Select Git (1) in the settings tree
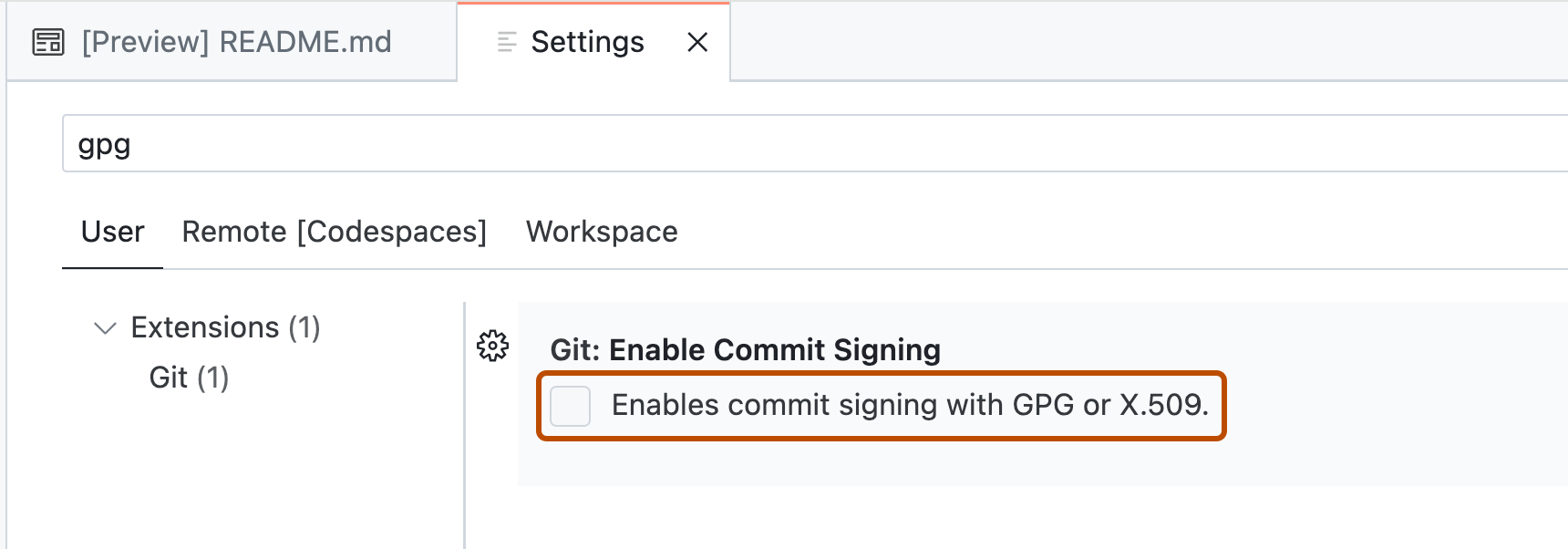The image size is (1568, 549). click(188, 377)
